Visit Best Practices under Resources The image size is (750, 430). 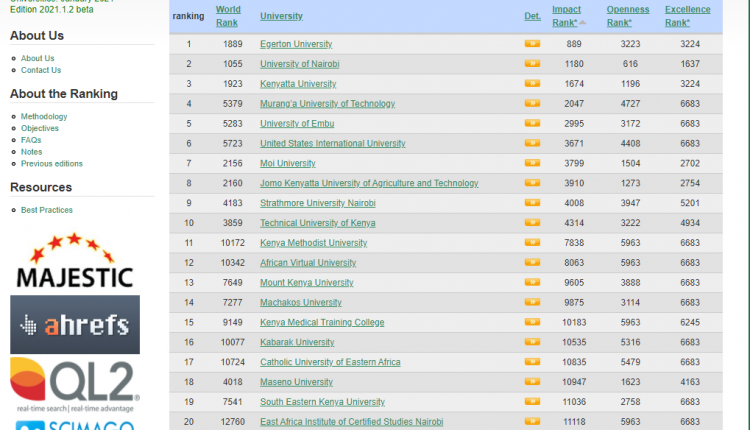pyautogui.click(x=47, y=210)
